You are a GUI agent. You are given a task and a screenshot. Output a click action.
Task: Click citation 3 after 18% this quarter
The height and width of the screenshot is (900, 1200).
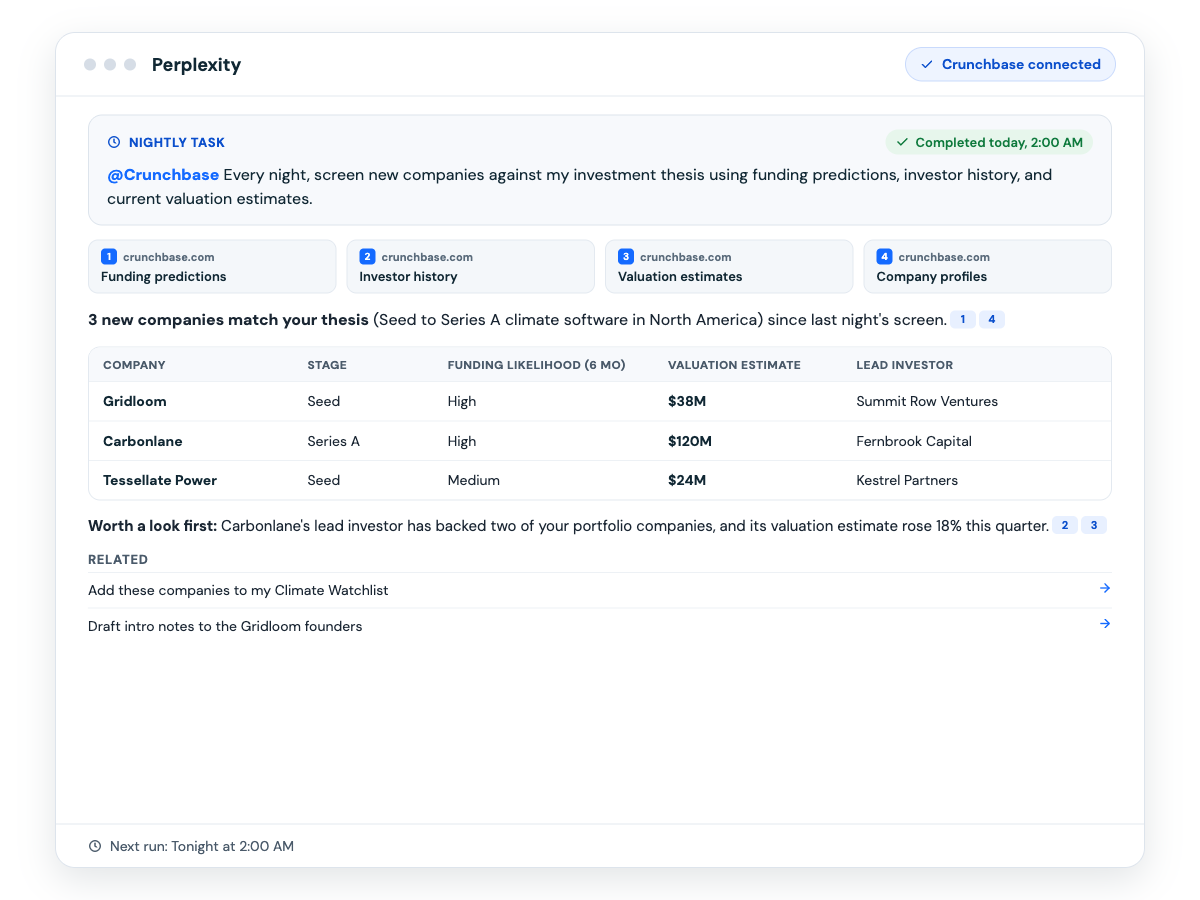(1094, 525)
